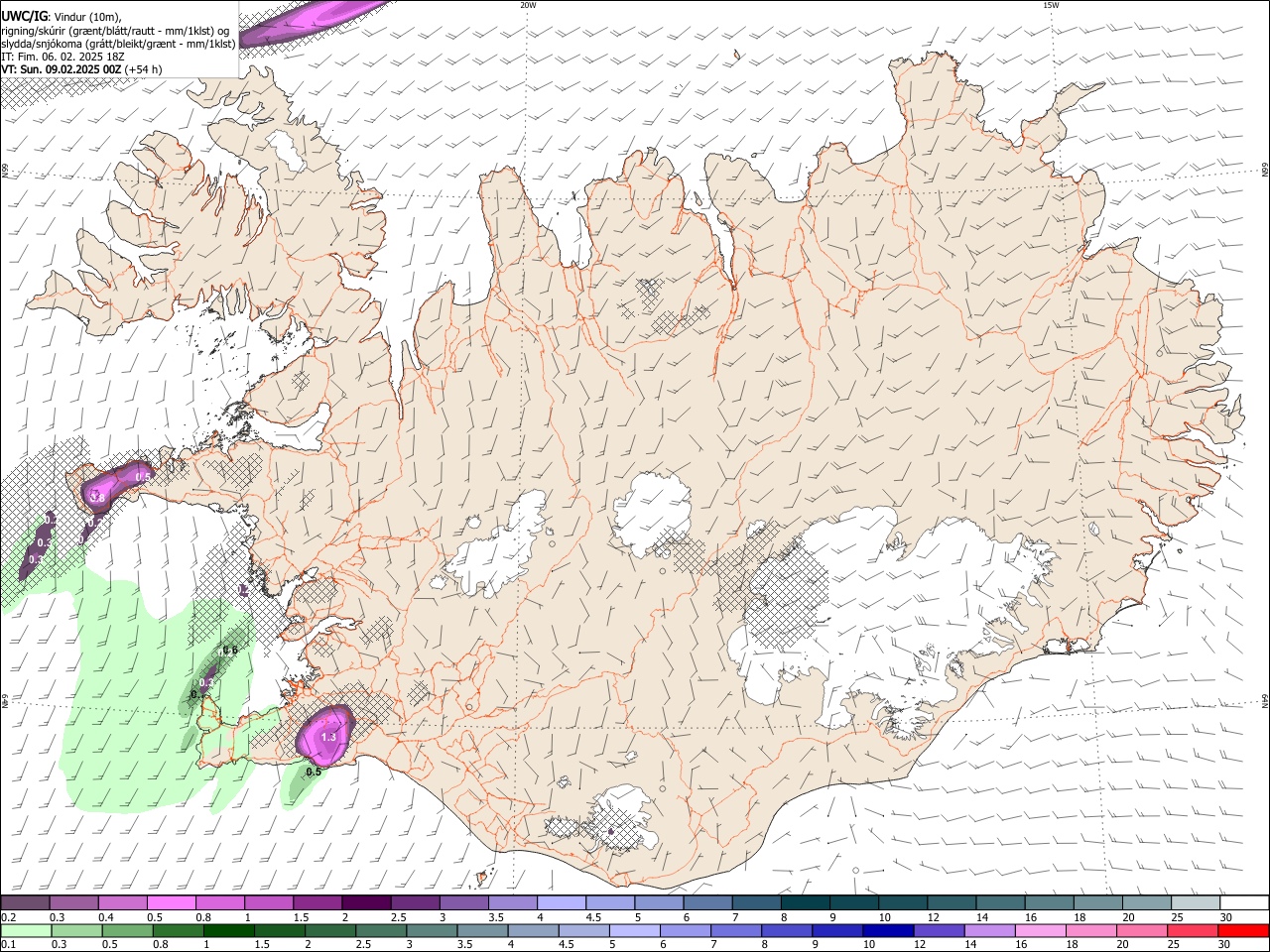The image size is (1270, 952).
Task: Select the light pink 16 swatch in rain legend
Action: tap(1041, 931)
